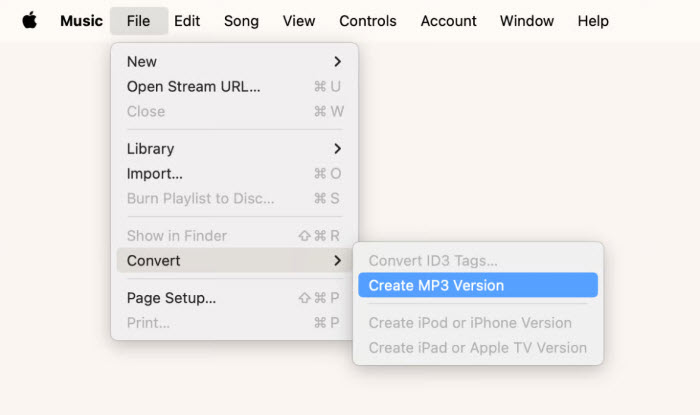
Task: Open the View menu
Action: (299, 21)
